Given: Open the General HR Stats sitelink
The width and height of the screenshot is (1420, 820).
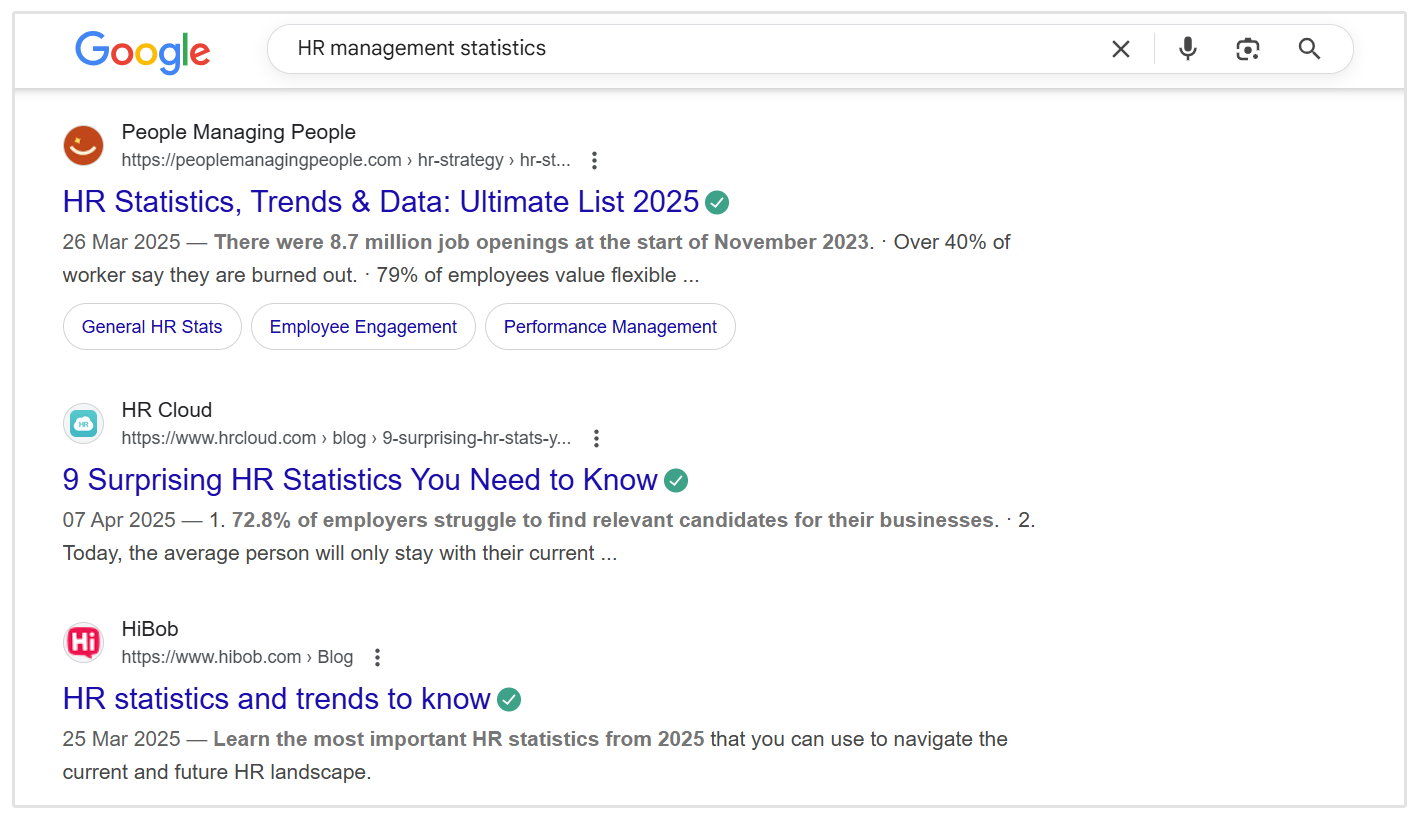Looking at the screenshot, I should pos(152,326).
